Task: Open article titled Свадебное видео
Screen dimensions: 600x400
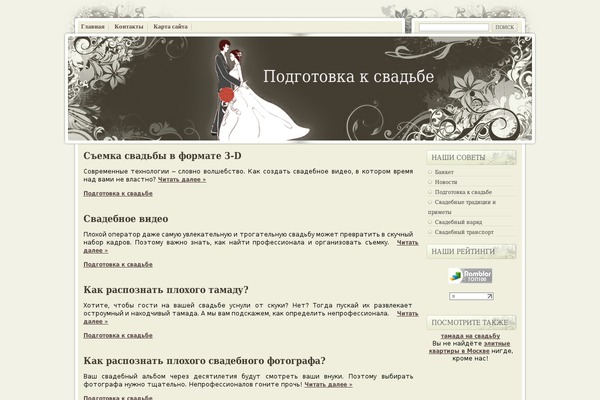Action: pos(126,219)
